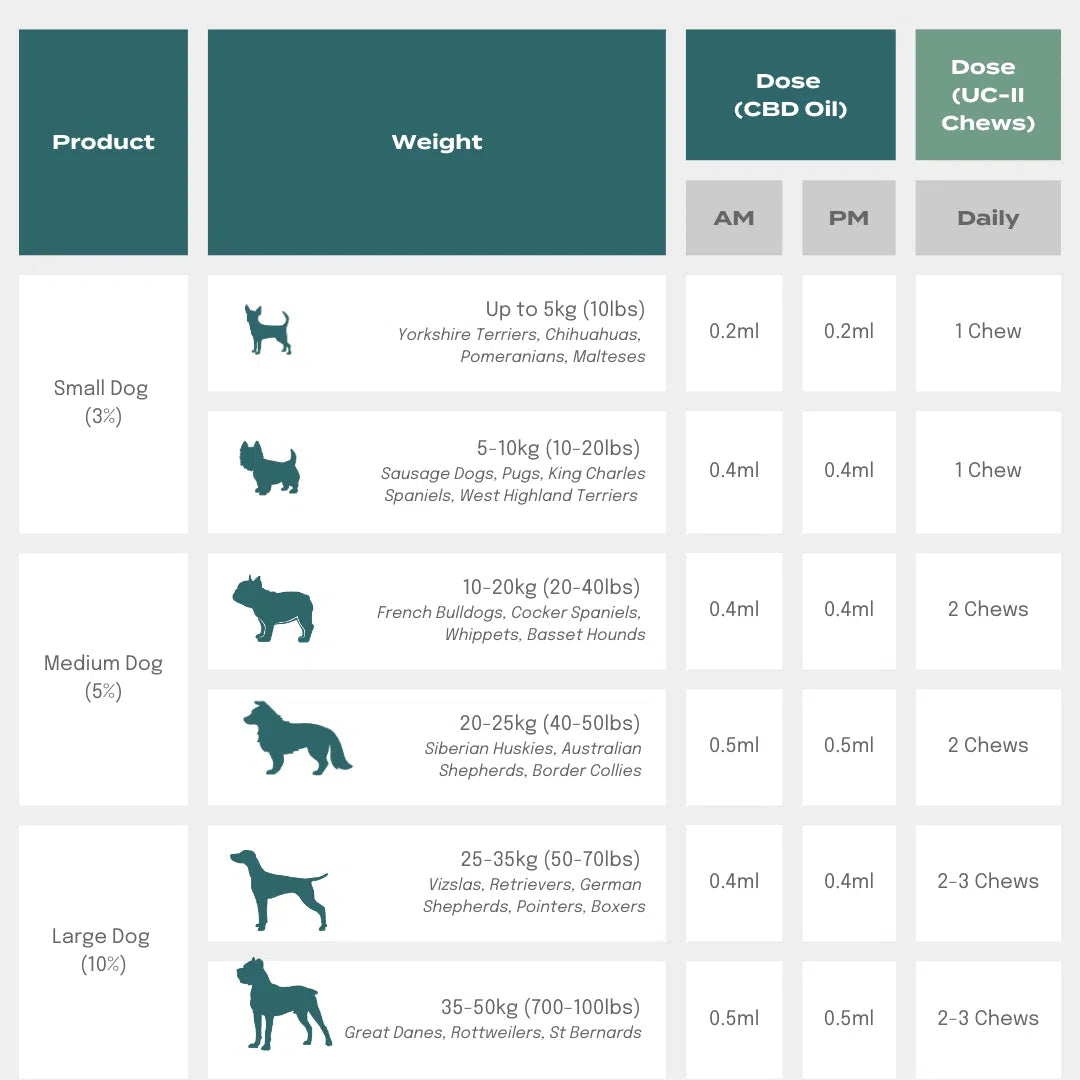Click the Border Collie silhouette icon

pyautogui.click(x=296, y=739)
